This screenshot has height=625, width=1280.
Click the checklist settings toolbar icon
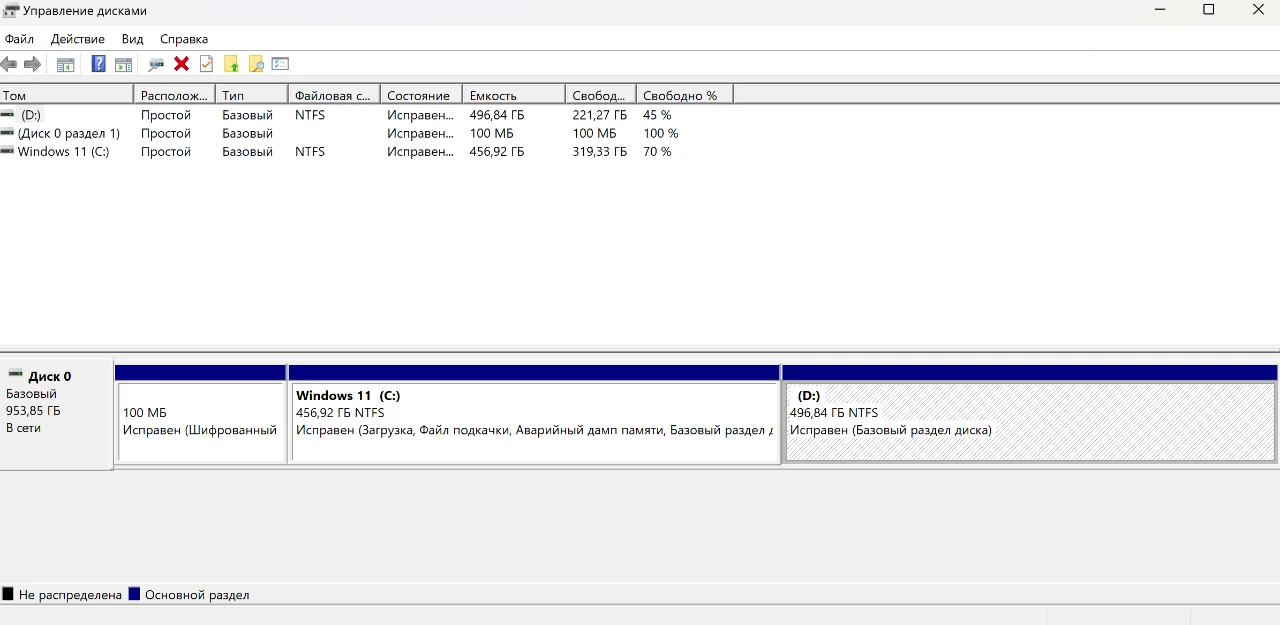click(x=280, y=64)
